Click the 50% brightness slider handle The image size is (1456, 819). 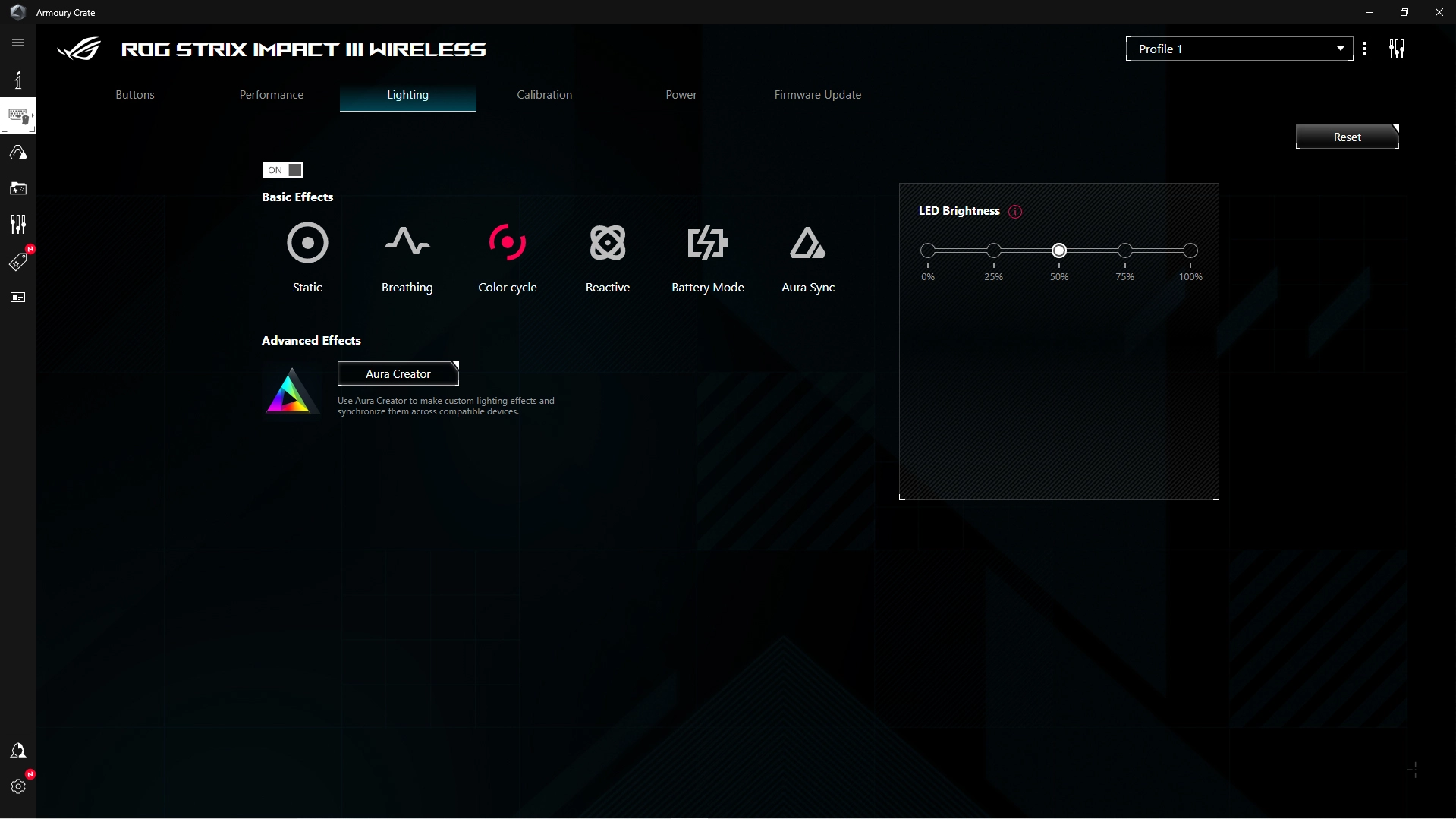1059,250
